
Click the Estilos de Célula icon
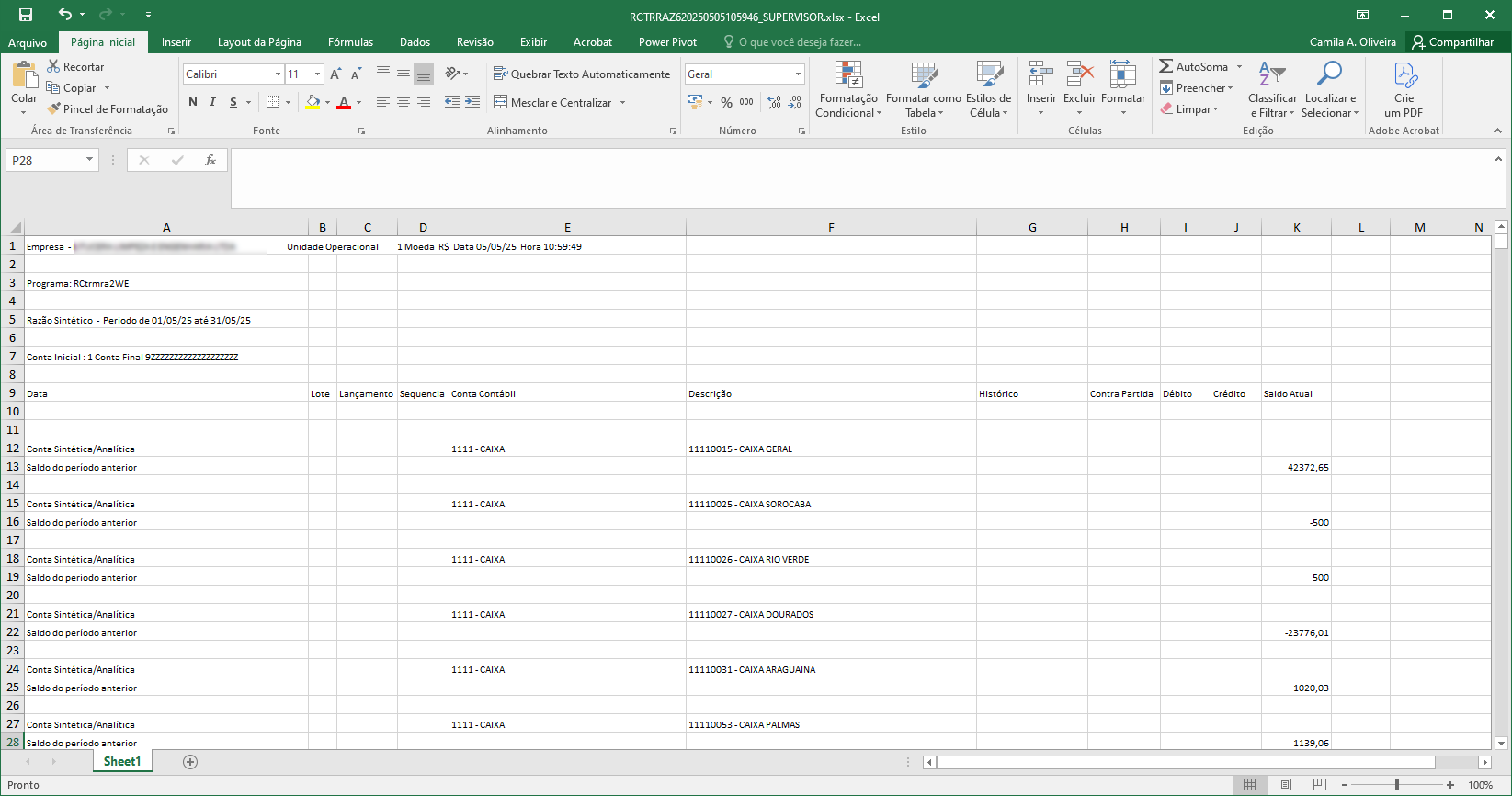pyautogui.click(x=989, y=75)
